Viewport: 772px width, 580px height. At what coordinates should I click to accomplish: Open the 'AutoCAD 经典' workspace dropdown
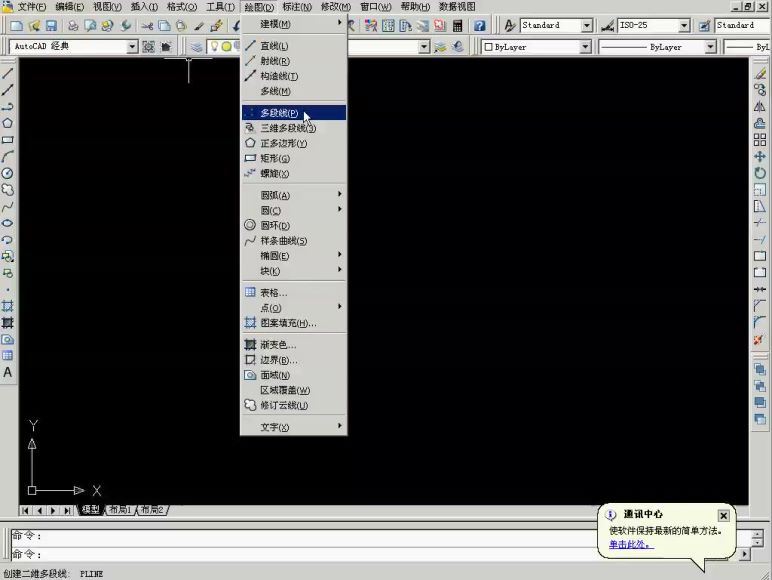pos(132,47)
